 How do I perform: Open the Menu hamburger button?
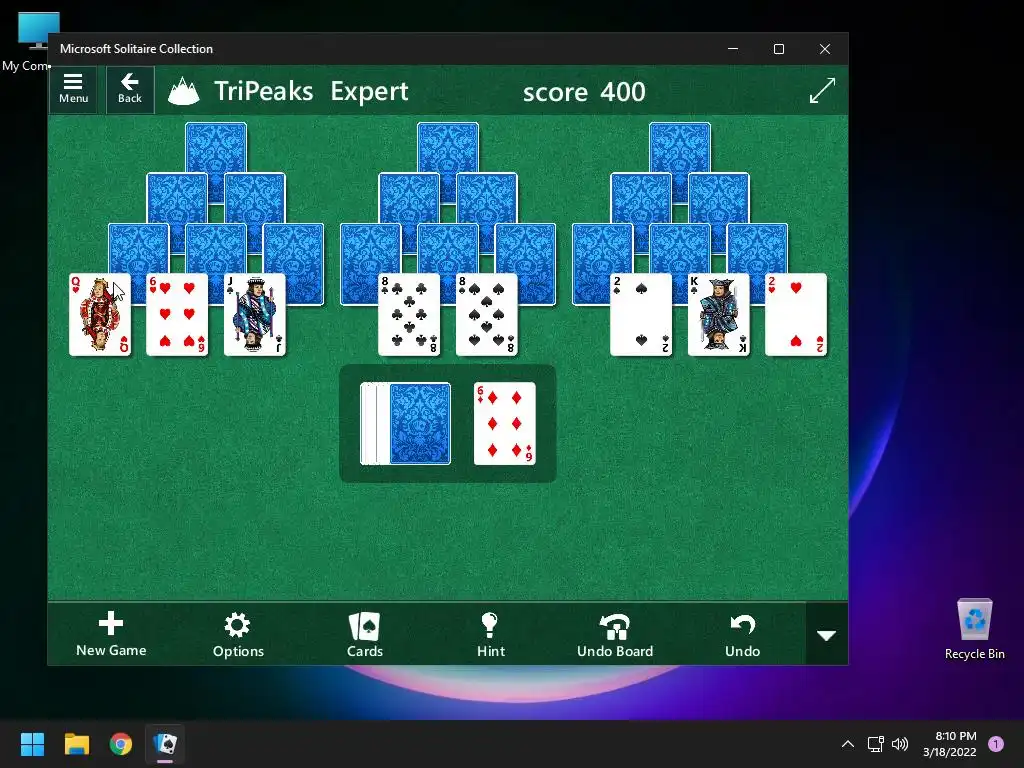[x=73, y=89]
